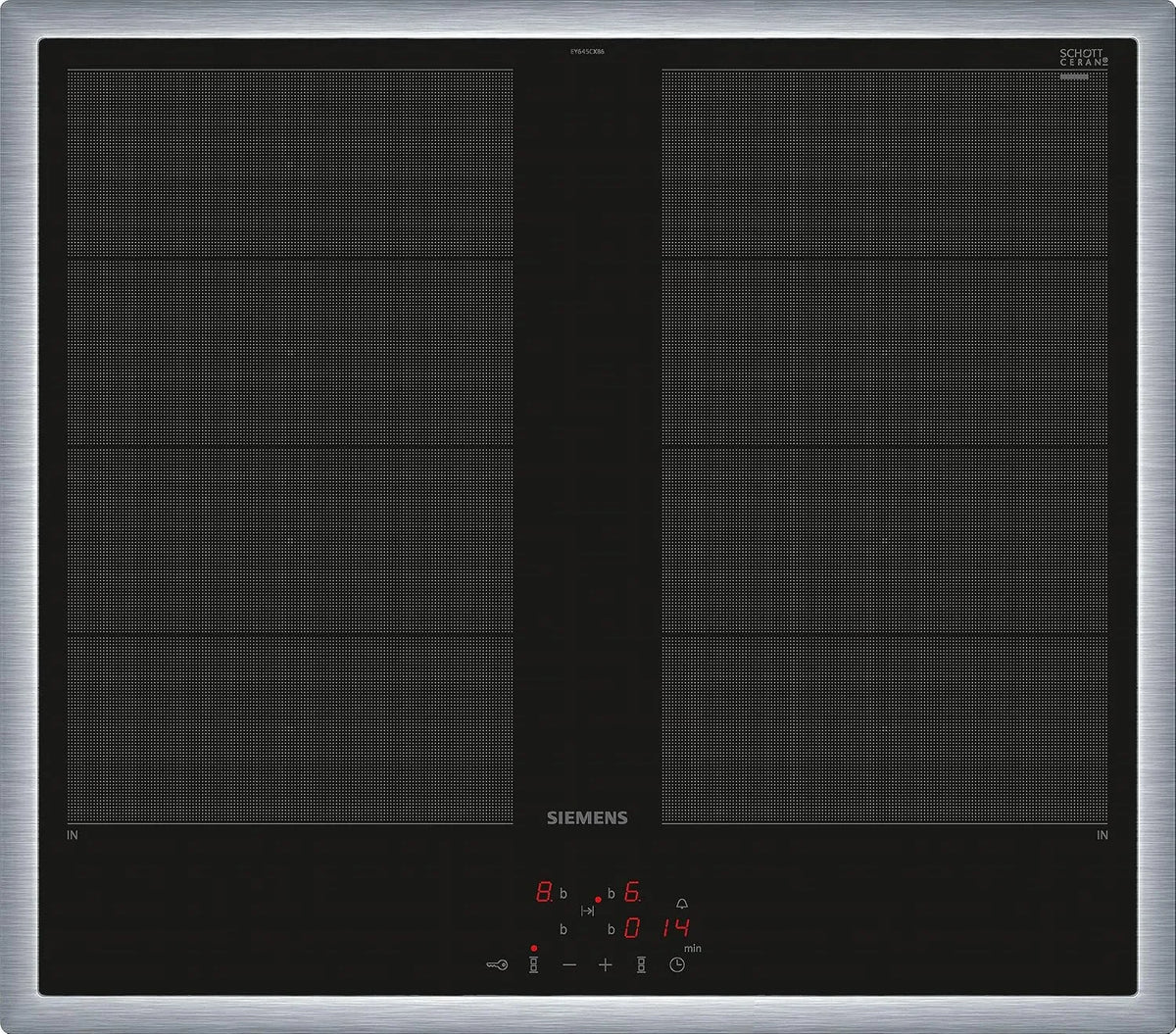Tap the 'b' indicator beside the red 0
This screenshot has height=1034, width=1176.
[x=612, y=929]
